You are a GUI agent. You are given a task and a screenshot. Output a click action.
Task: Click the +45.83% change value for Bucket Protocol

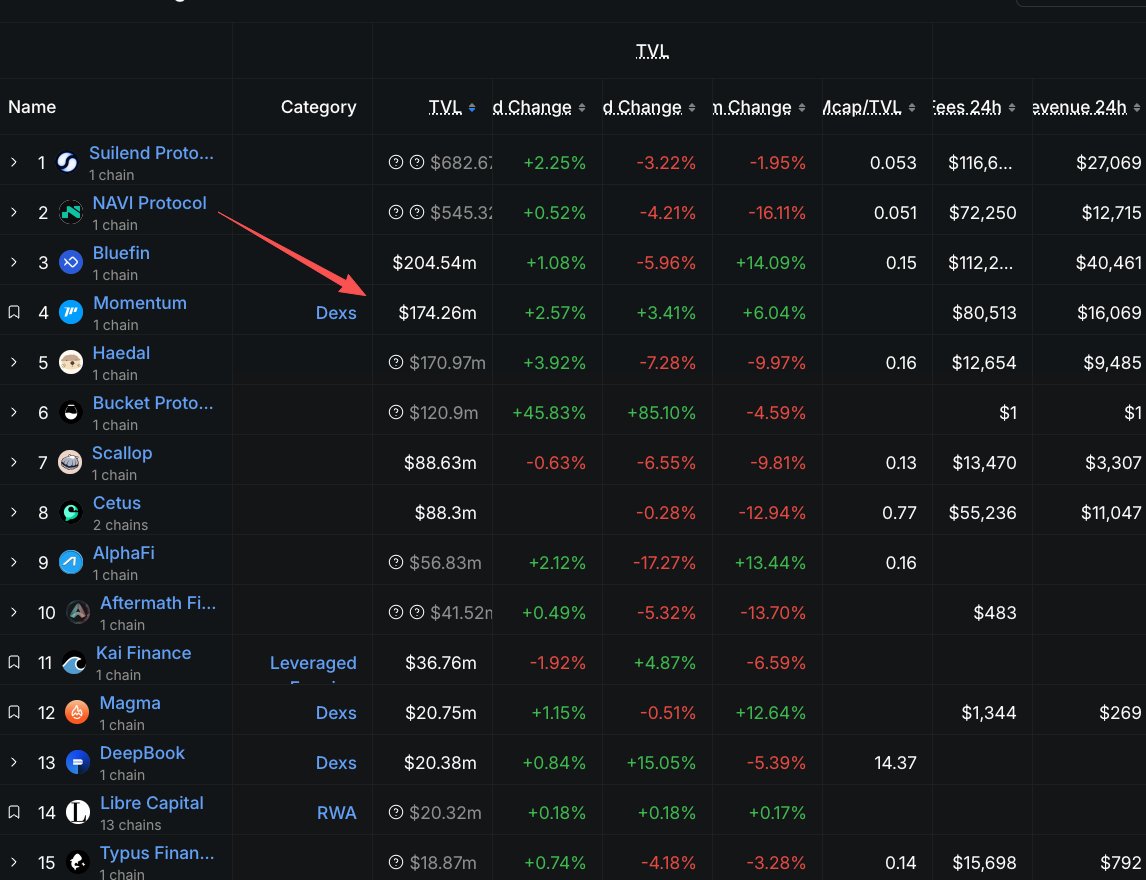coord(549,413)
